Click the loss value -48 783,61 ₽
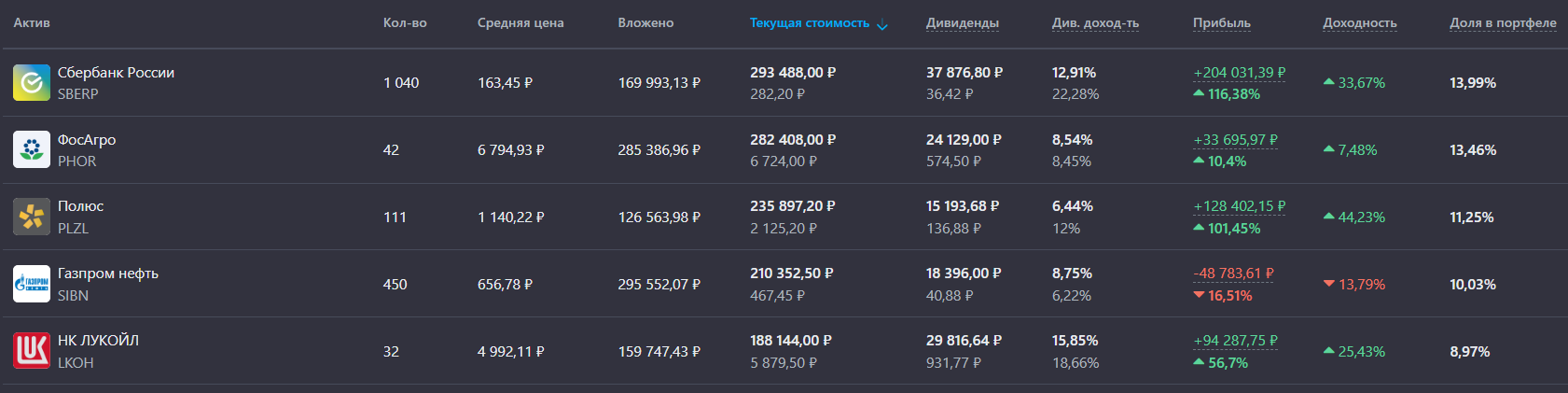 coord(1233,274)
